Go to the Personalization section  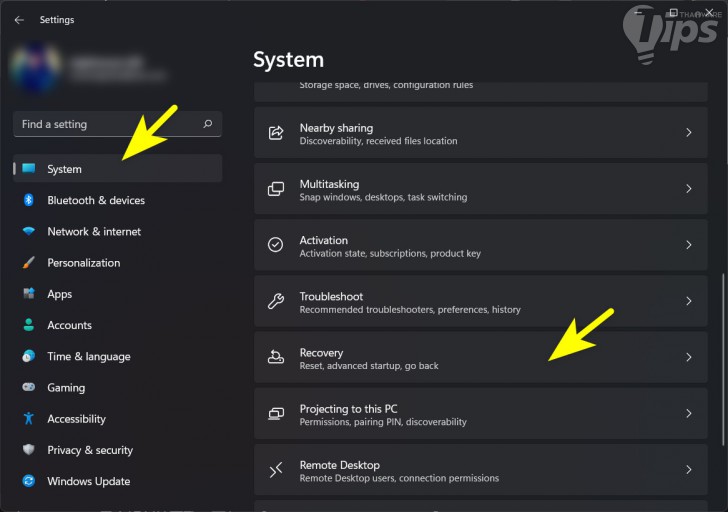[84, 263]
